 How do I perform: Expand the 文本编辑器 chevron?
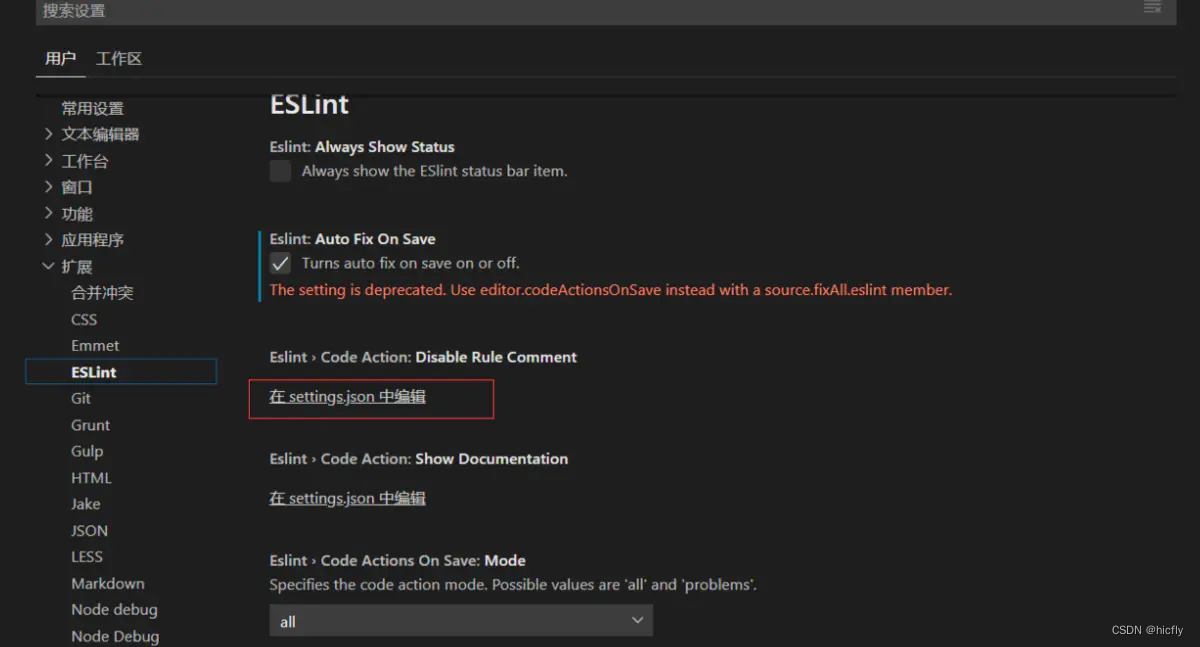pos(49,133)
